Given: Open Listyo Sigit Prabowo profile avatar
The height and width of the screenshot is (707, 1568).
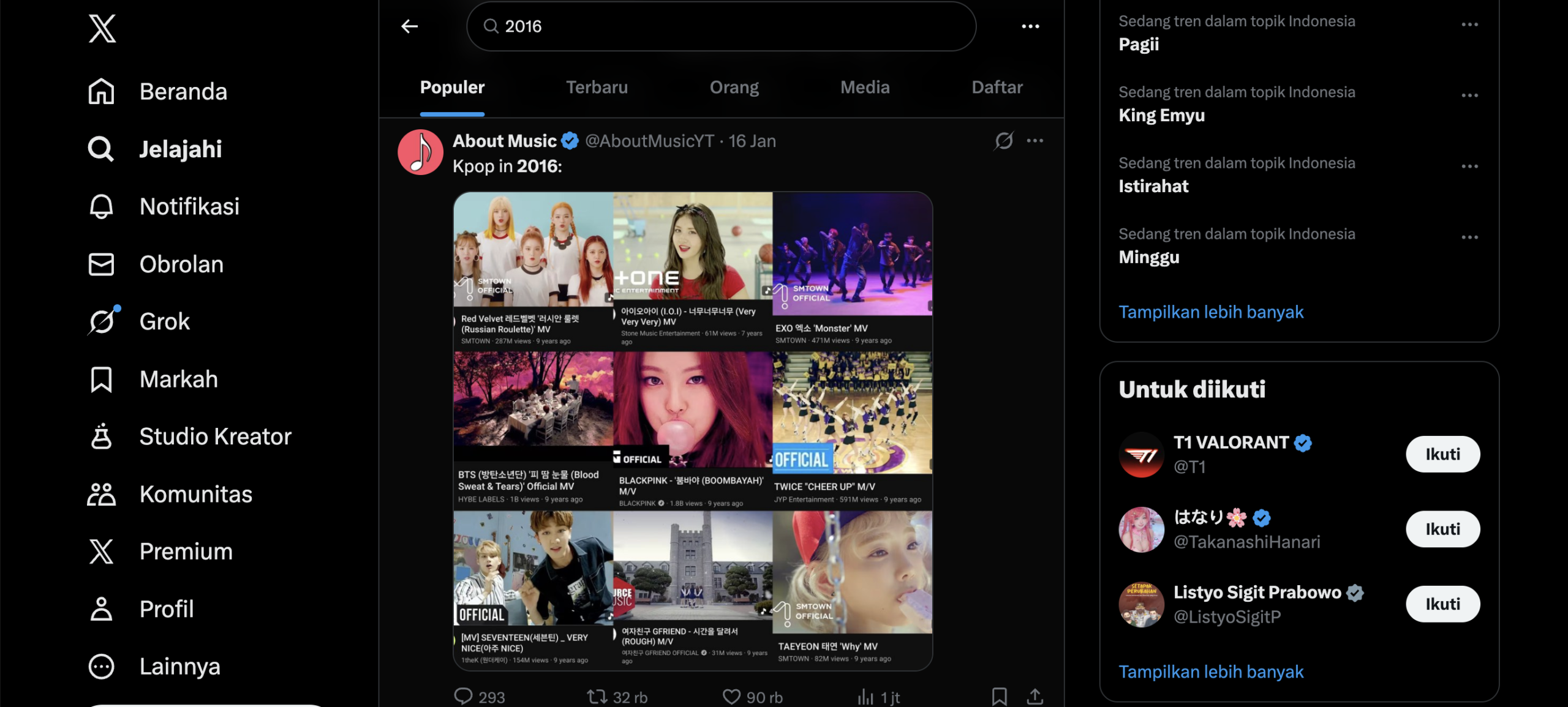Looking at the screenshot, I should pos(1141,605).
